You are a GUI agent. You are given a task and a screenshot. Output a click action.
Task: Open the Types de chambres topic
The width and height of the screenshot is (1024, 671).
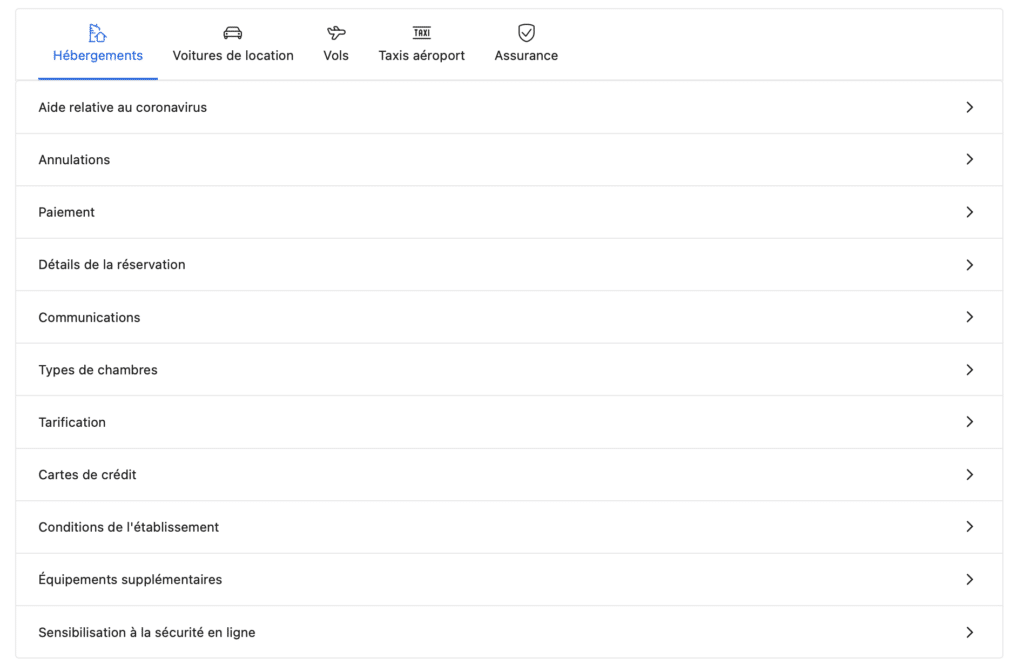tap(98, 370)
